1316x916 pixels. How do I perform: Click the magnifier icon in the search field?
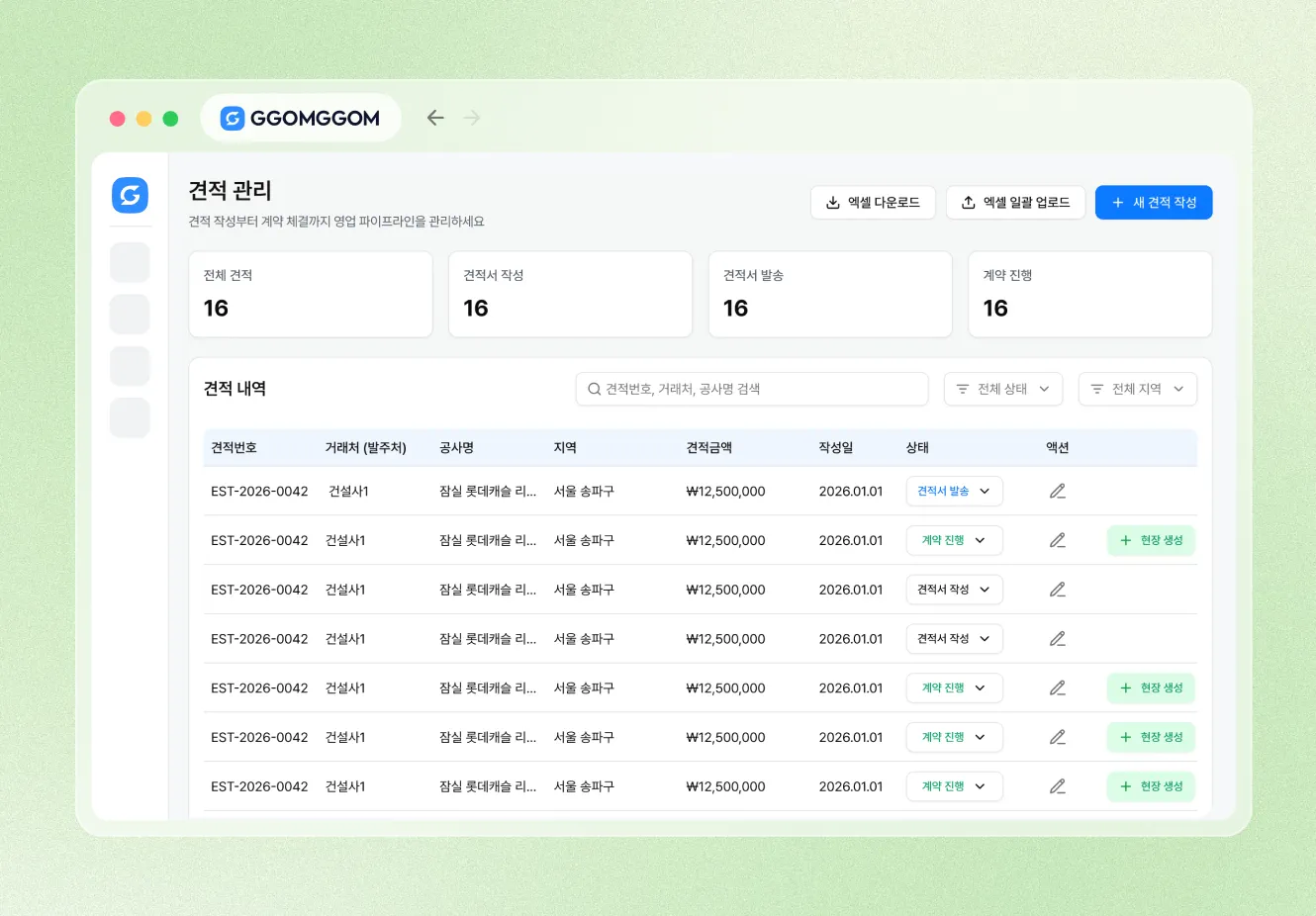tap(595, 389)
